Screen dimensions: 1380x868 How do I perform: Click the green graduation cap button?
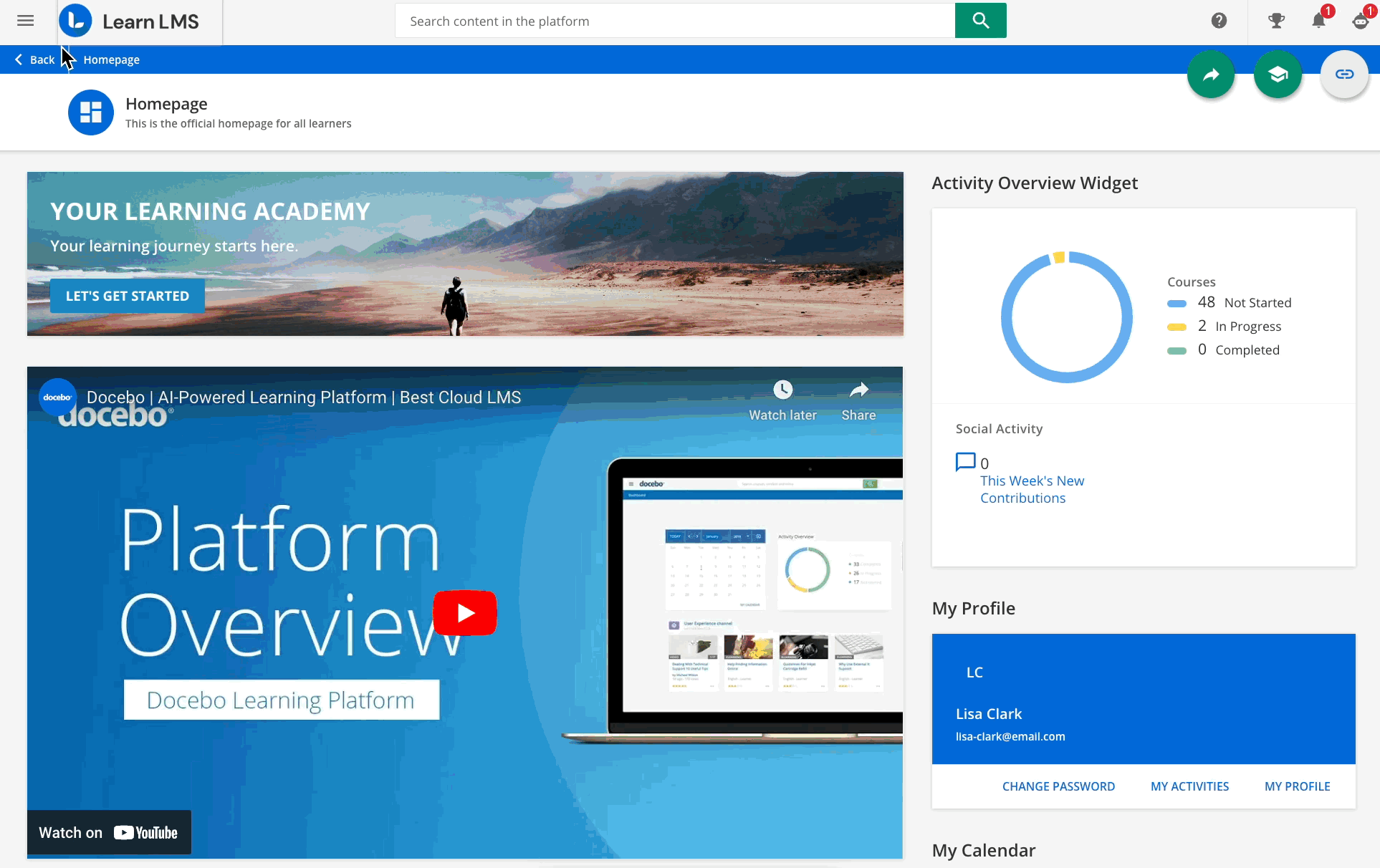(1278, 74)
